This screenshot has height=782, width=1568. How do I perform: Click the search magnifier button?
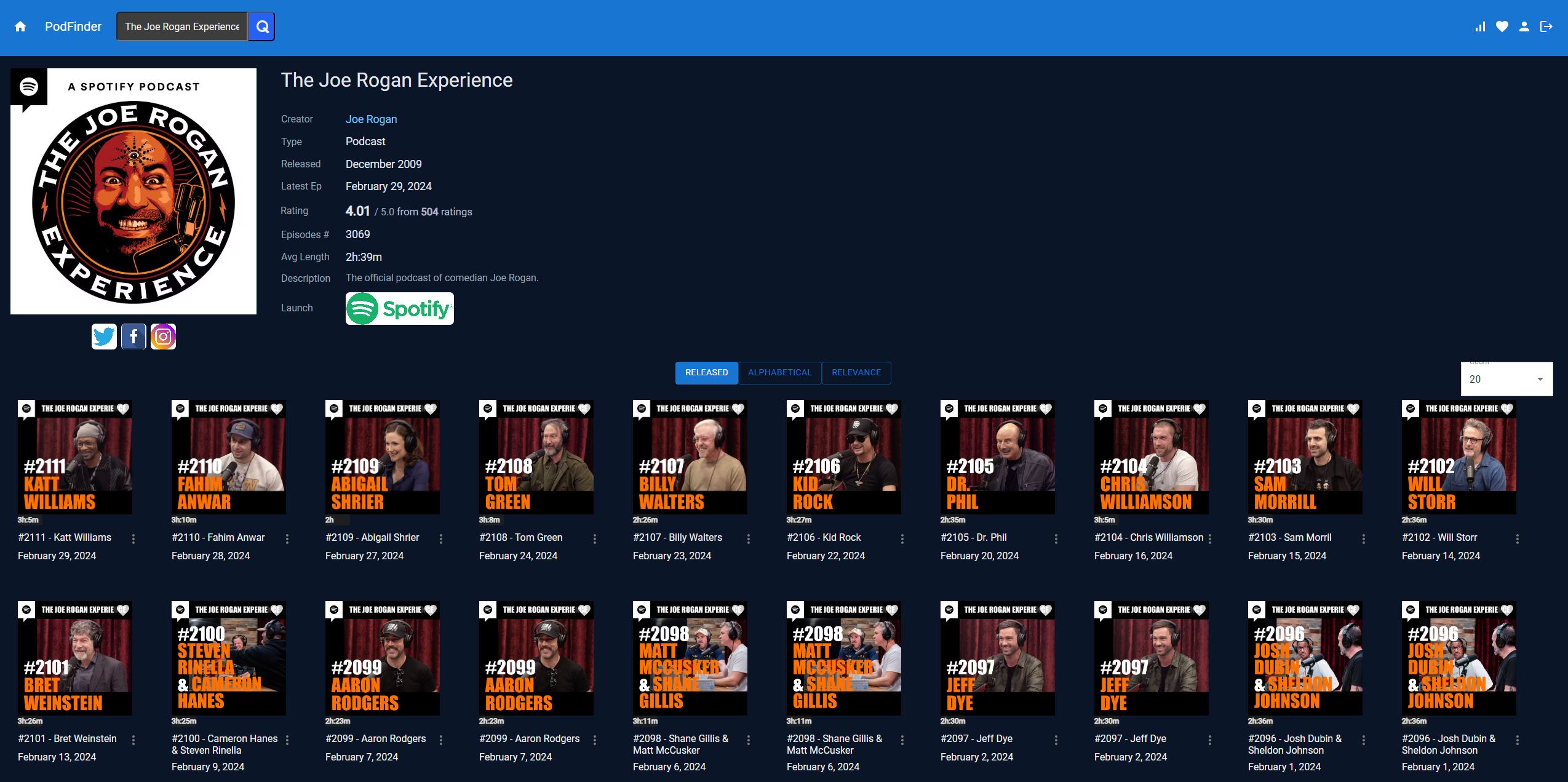click(x=262, y=26)
